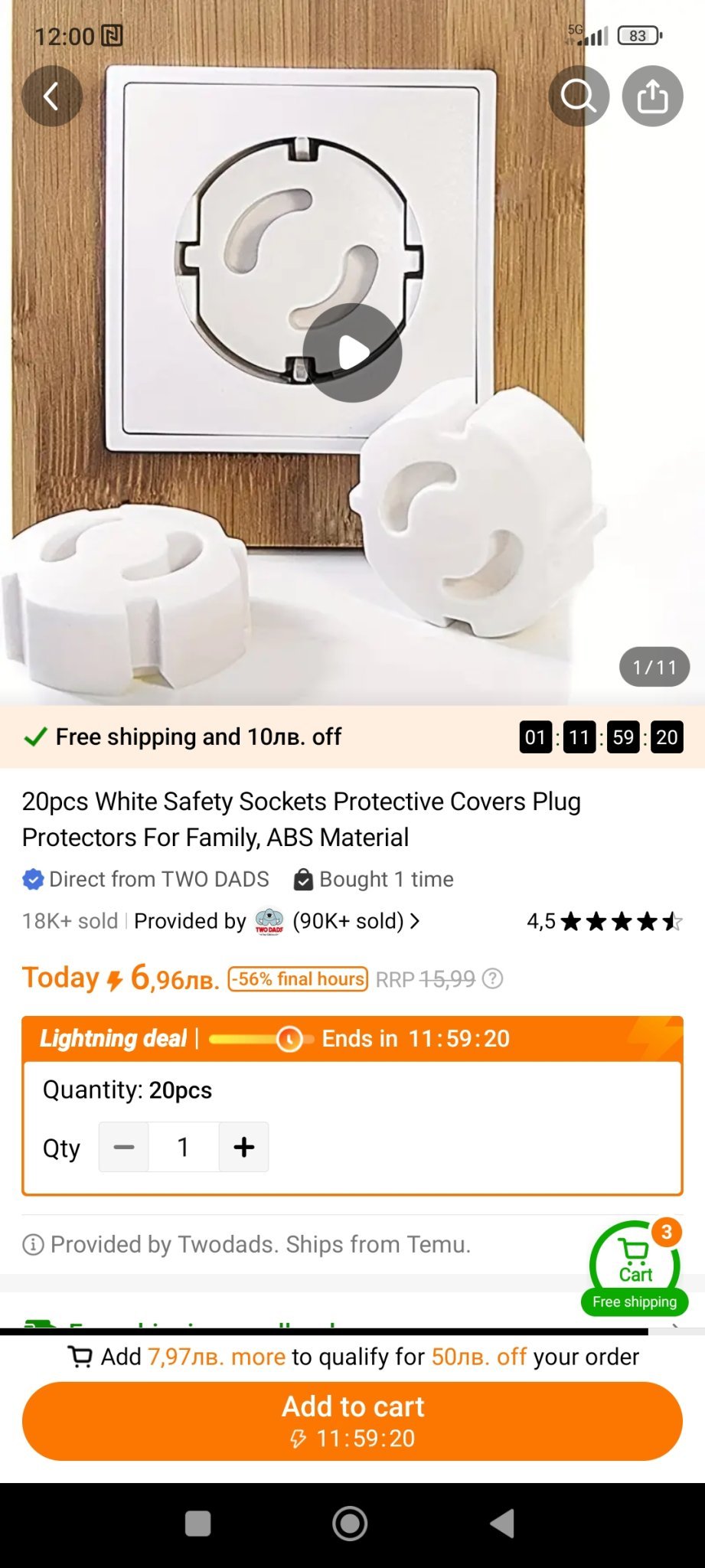Tap the Lightning deal progress bar
The width and height of the screenshot is (705, 1568).
(260, 1039)
